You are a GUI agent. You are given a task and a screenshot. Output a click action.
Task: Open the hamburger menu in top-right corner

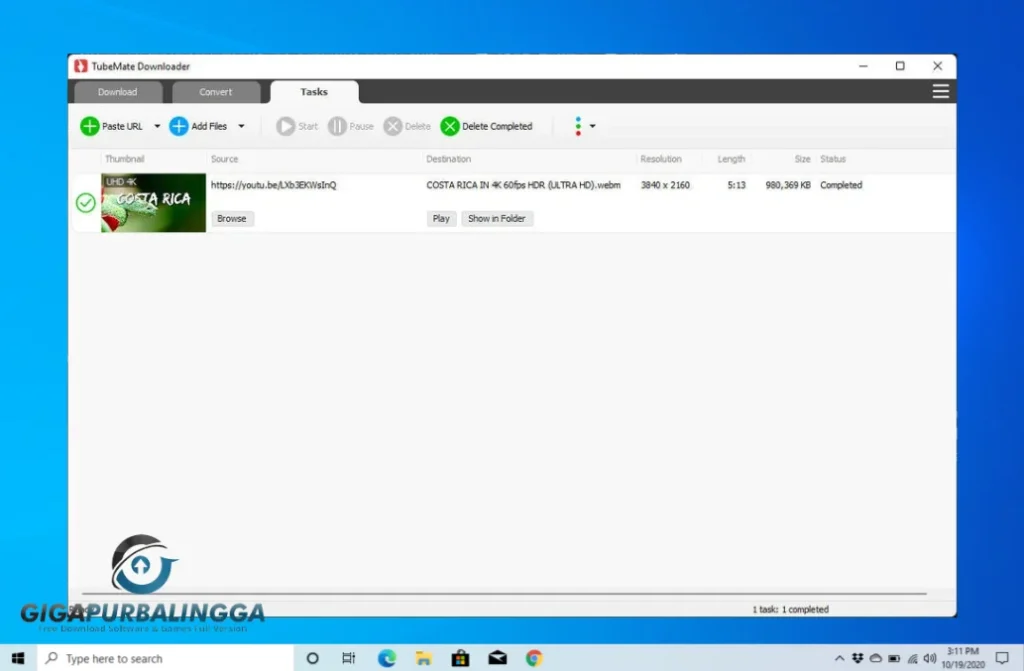940,90
